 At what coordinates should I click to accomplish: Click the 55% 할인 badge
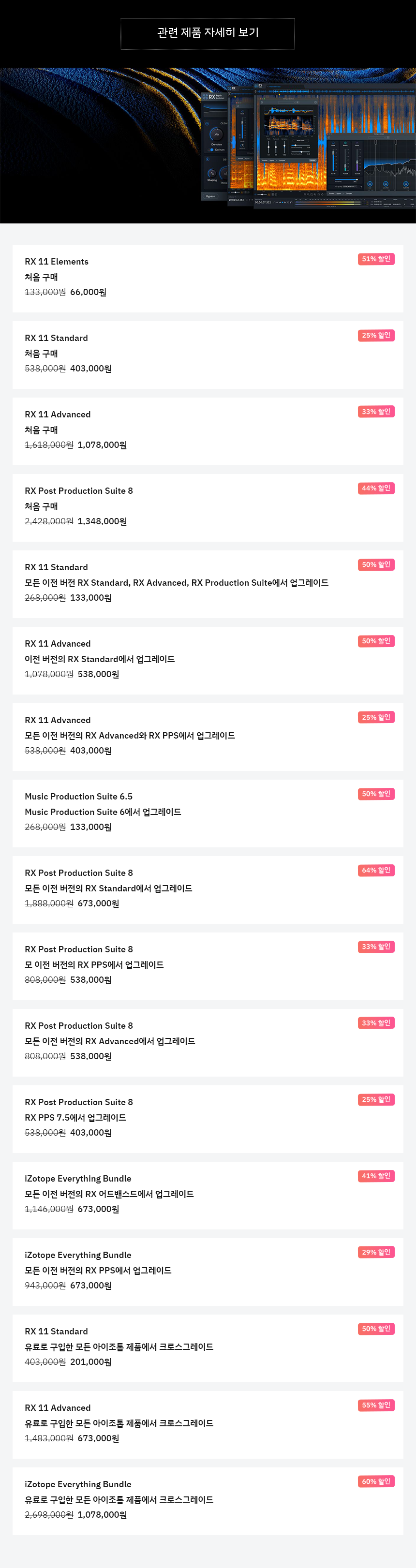point(376,1405)
